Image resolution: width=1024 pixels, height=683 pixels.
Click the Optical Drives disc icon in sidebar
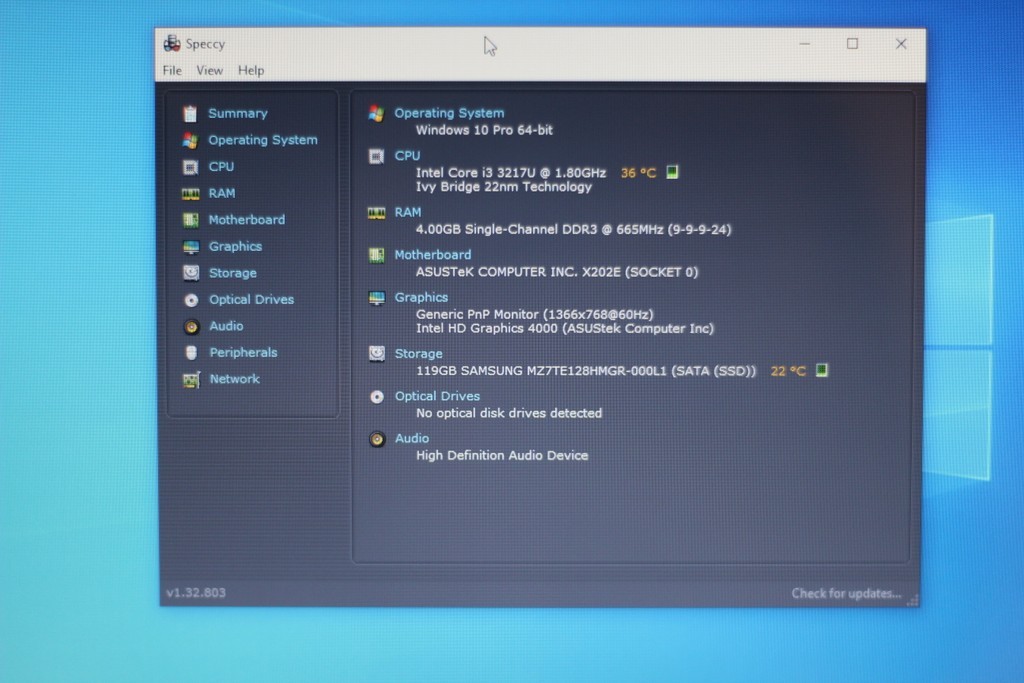(x=191, y=300)
